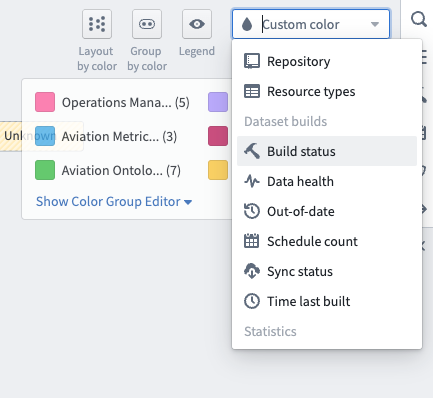Click the search magnifier icon
Image resolution: width=433 pixels, height=398 pixels.
[419, 19]
